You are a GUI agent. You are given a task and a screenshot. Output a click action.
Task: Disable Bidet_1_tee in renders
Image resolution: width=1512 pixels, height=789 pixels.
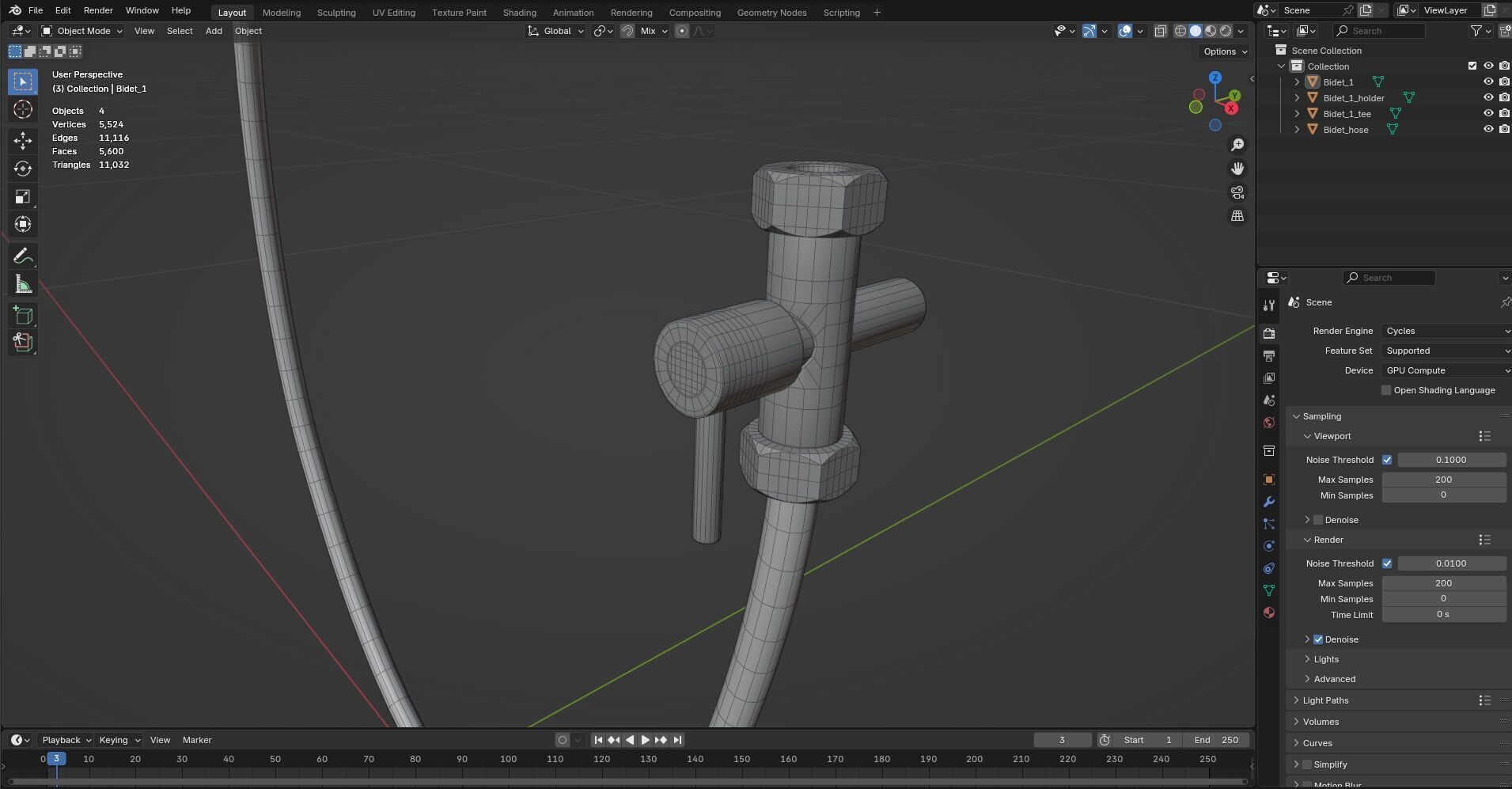(x=1504, y=113)
